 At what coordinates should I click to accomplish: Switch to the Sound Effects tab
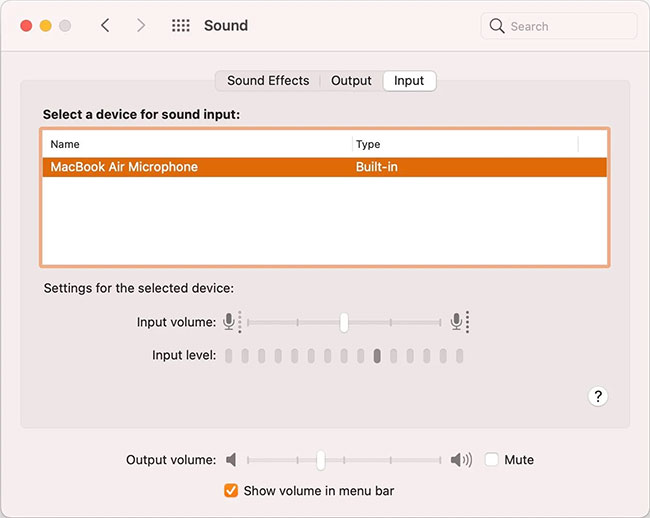pyautogui.click(x=268, y=80)
